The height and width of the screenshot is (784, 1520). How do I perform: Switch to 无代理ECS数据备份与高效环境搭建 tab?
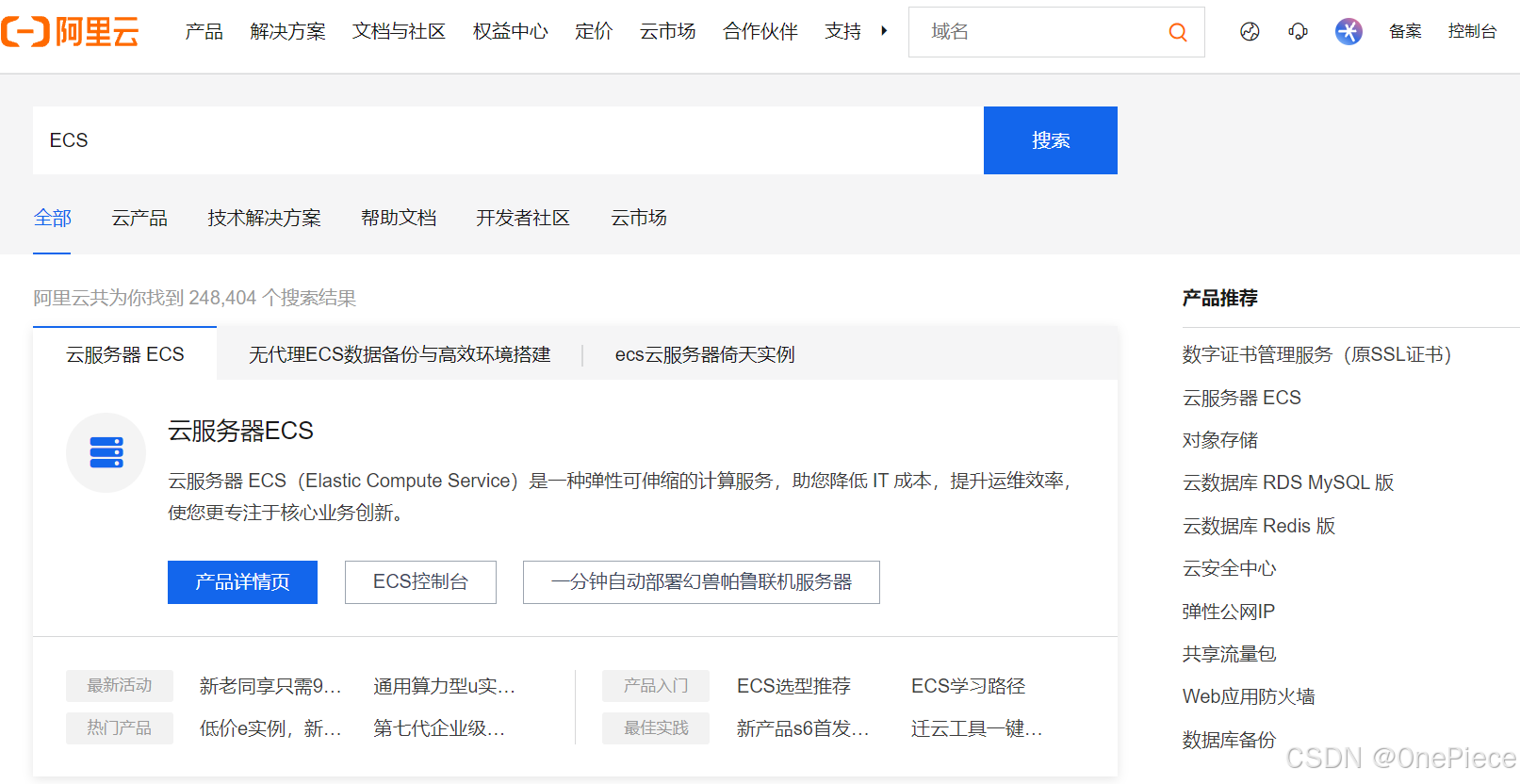coord(400,354)
